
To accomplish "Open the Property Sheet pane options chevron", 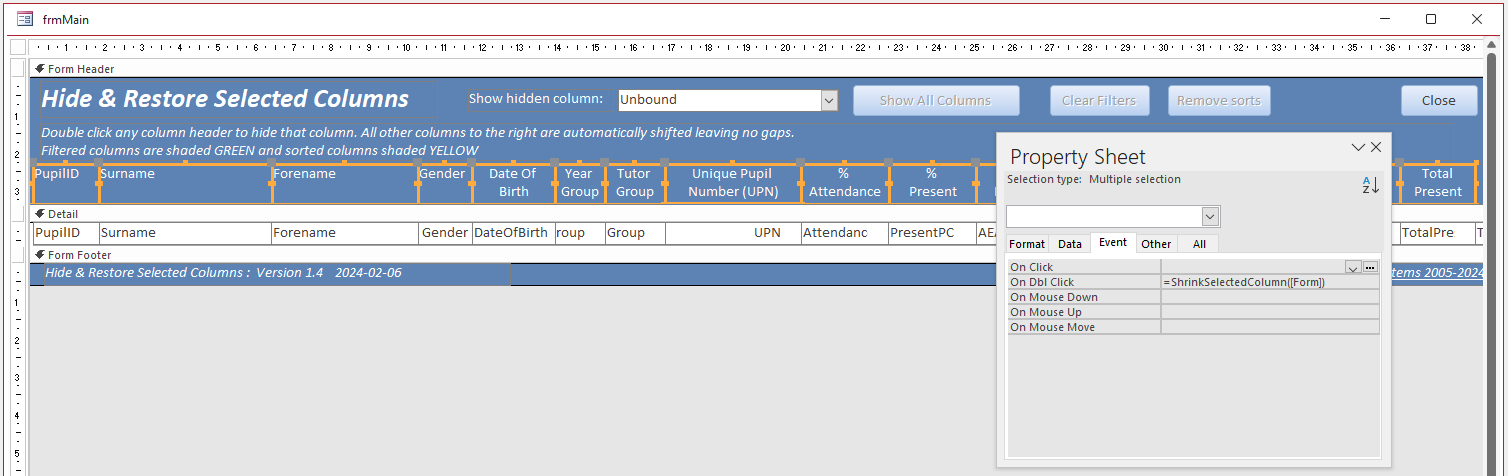I will coord(1358,147).
